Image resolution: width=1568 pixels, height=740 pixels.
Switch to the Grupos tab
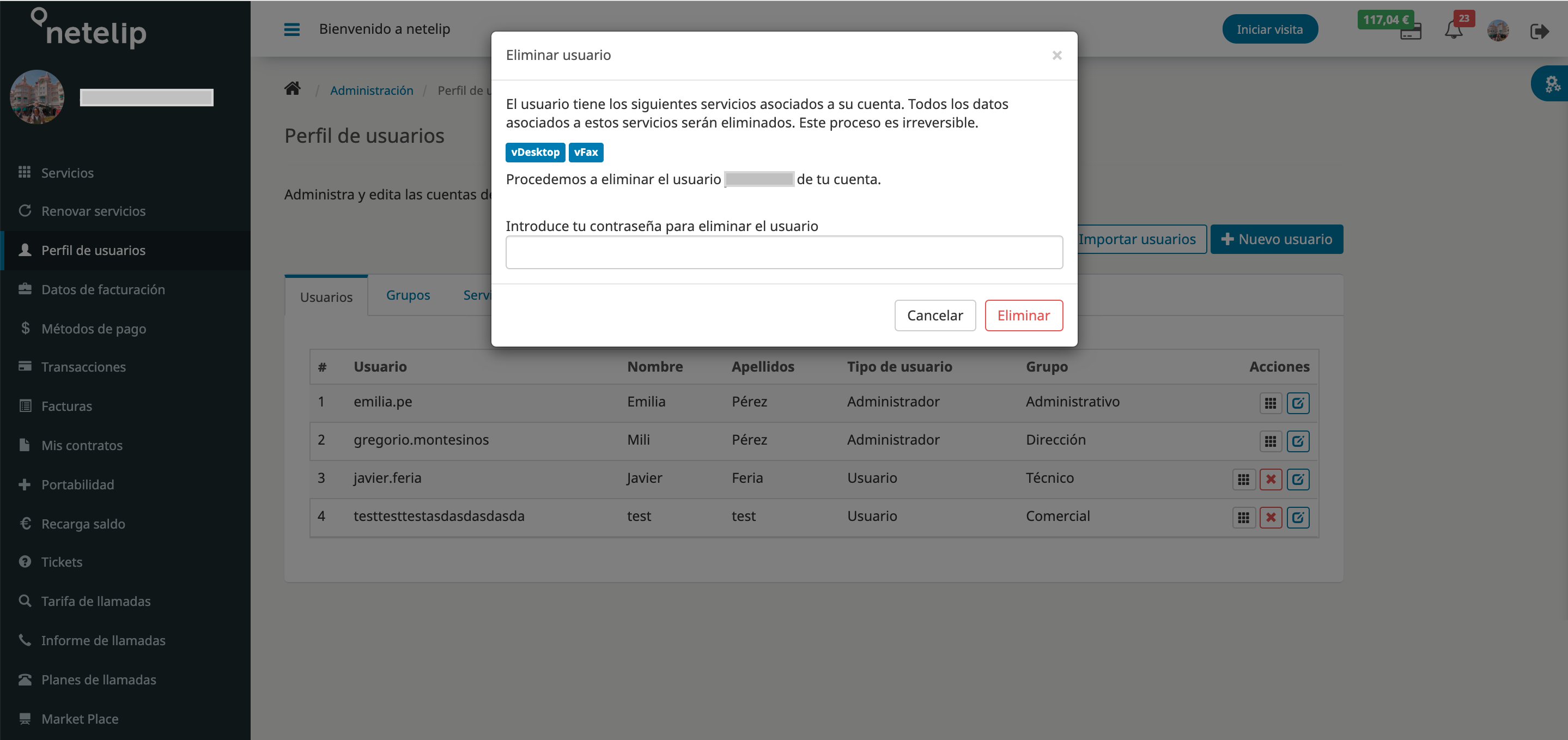pos(408,295)
